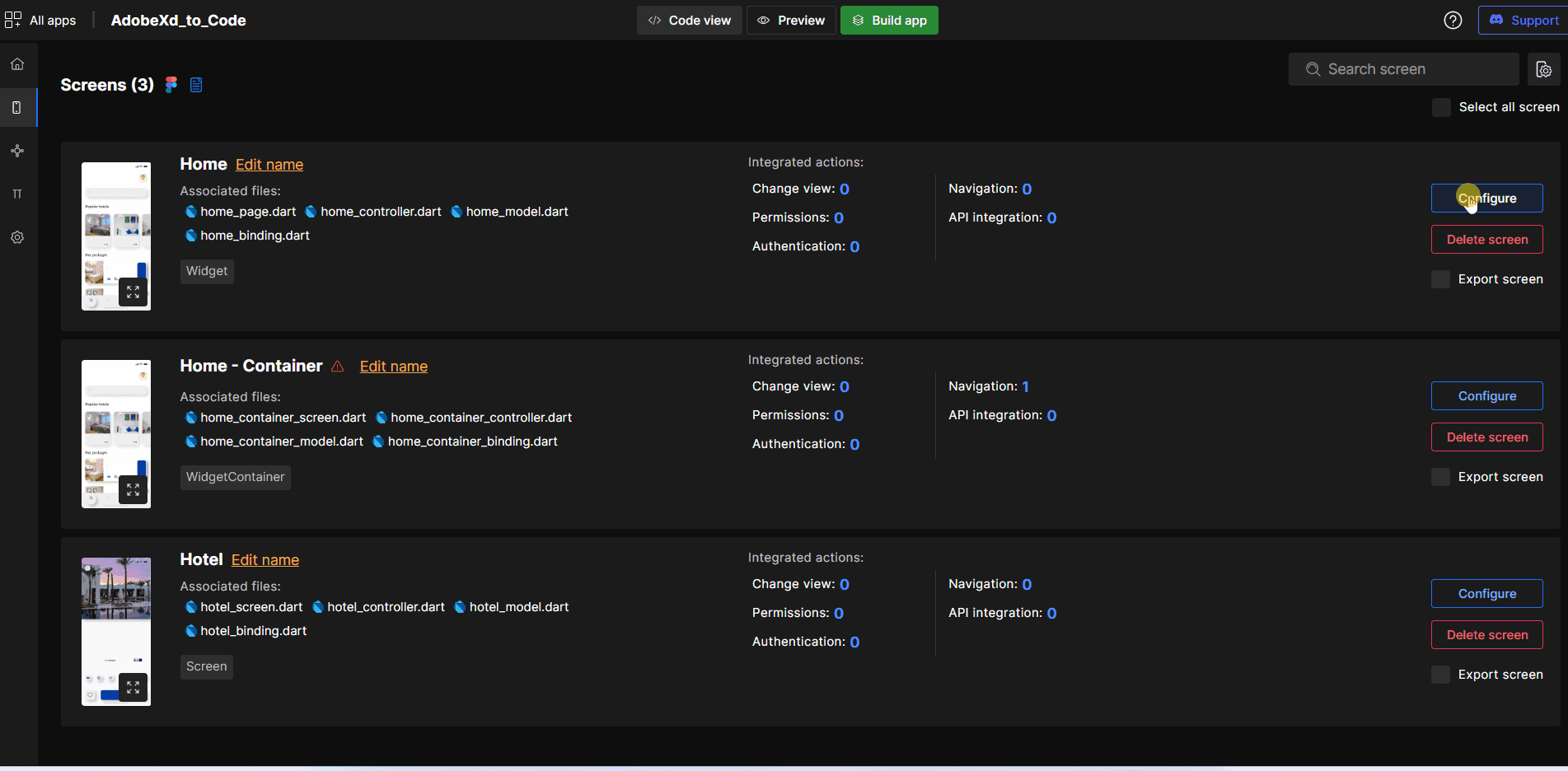
Task: Click the home icon in left sidebar
Action: coord(17,64)
